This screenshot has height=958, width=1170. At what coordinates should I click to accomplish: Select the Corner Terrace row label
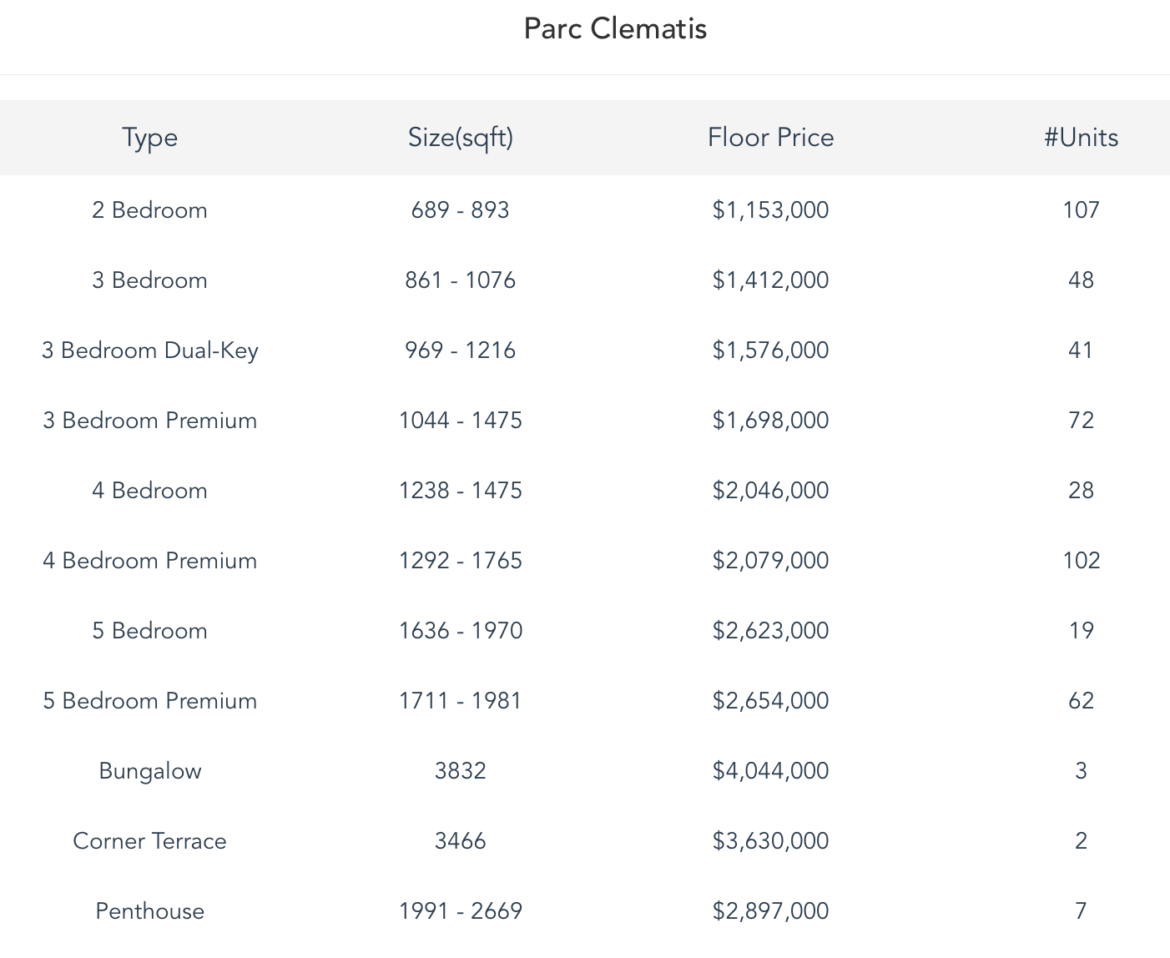pos(149,841)
